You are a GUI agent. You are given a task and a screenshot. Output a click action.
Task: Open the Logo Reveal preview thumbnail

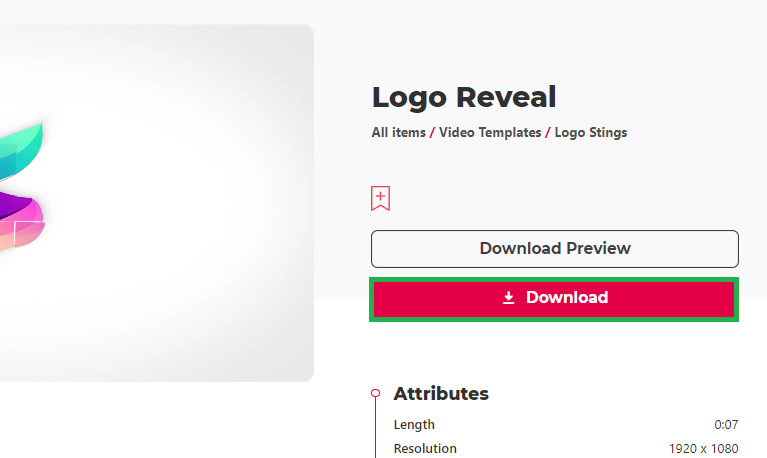(x=157, y=203)
